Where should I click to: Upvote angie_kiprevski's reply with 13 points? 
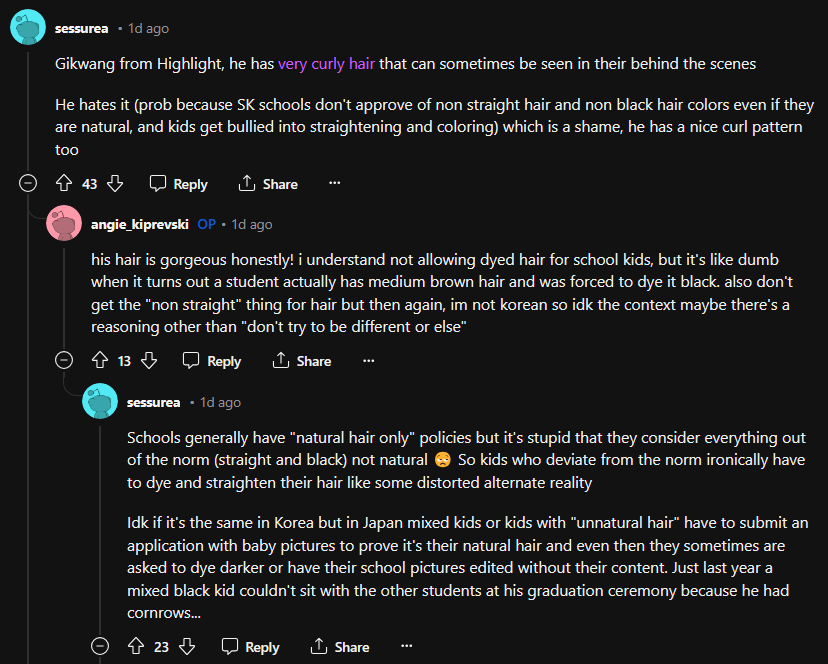tap(99, 361)
